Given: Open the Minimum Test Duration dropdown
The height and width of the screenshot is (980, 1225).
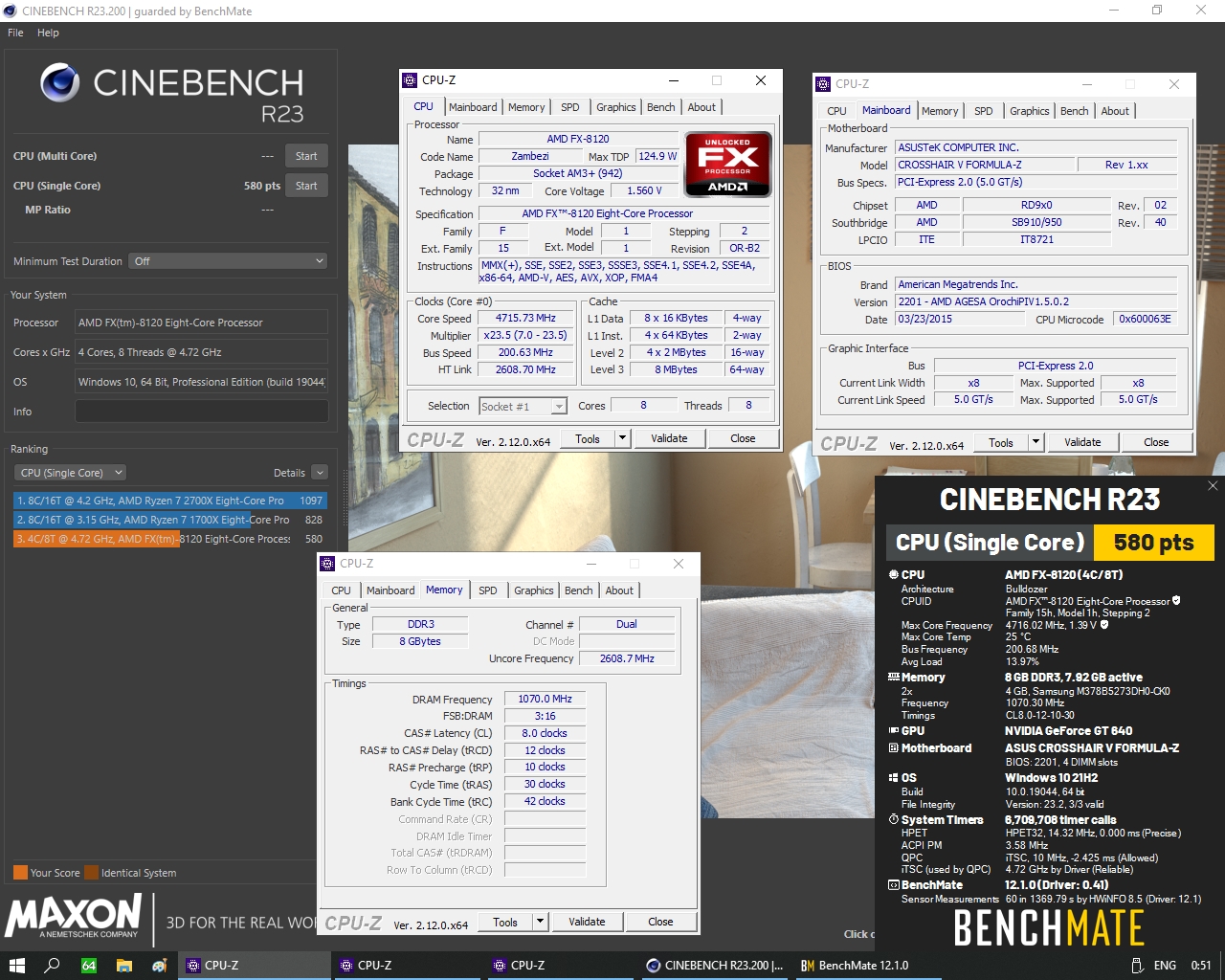Looking at the screenshot, I should (228, 261).
